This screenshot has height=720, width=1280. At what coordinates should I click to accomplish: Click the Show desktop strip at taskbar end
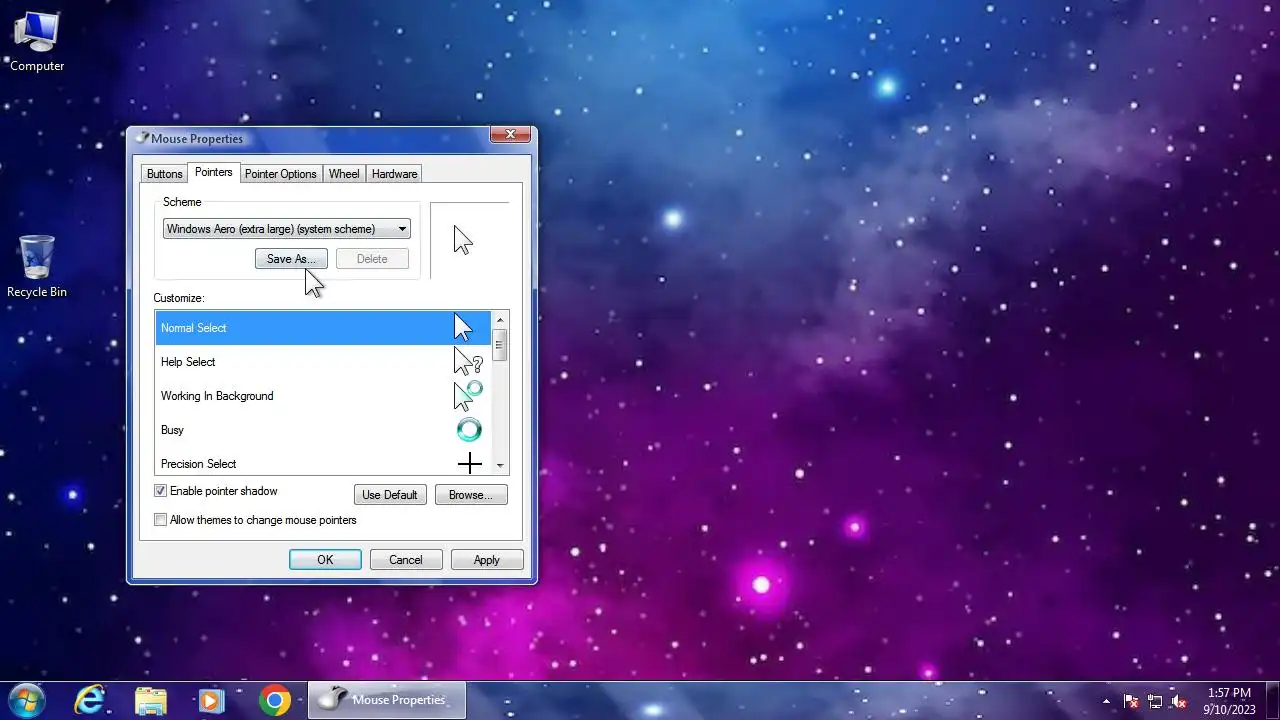tap(1272, 700)
